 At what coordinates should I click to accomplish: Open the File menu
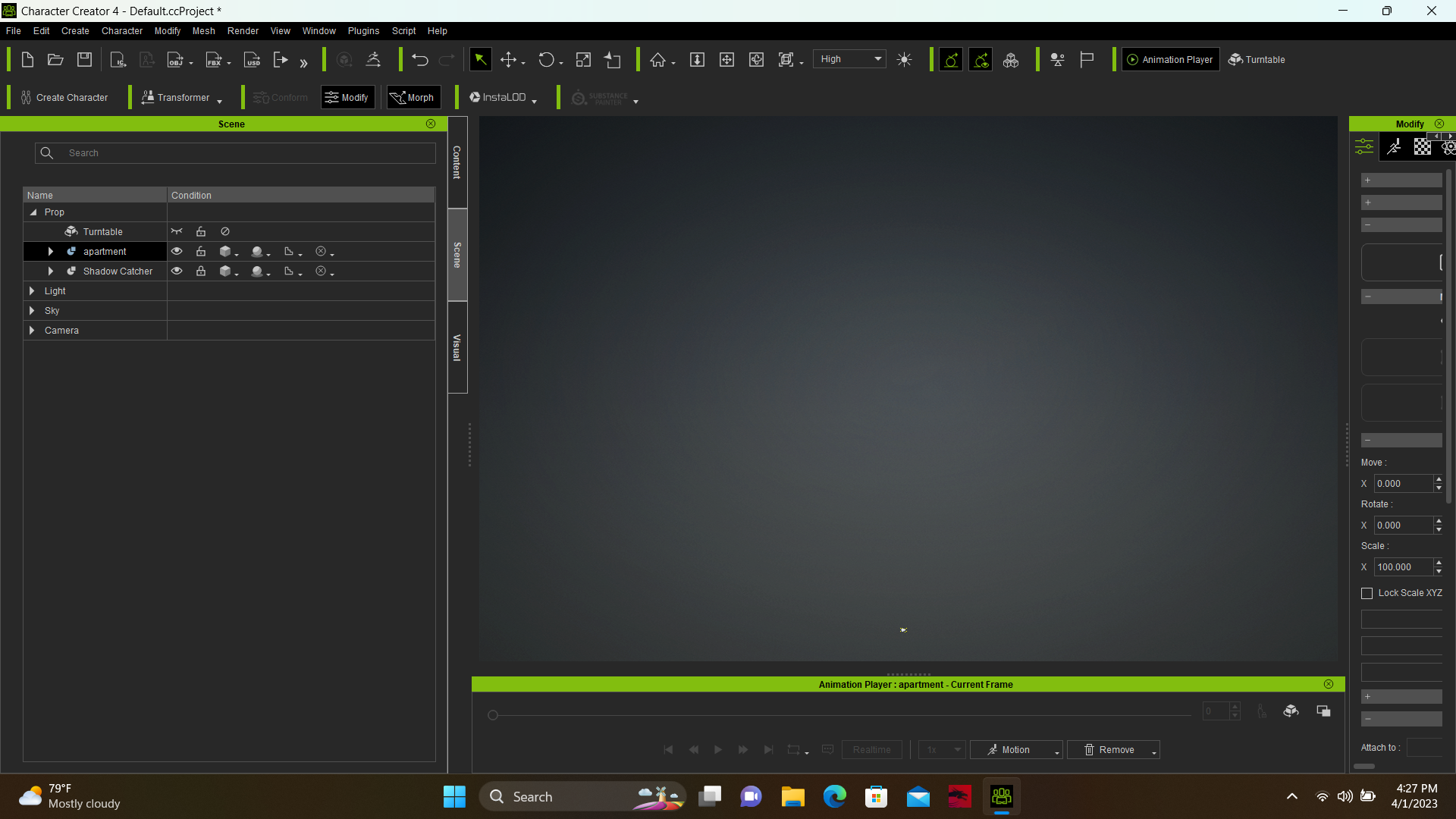[14, 31]
